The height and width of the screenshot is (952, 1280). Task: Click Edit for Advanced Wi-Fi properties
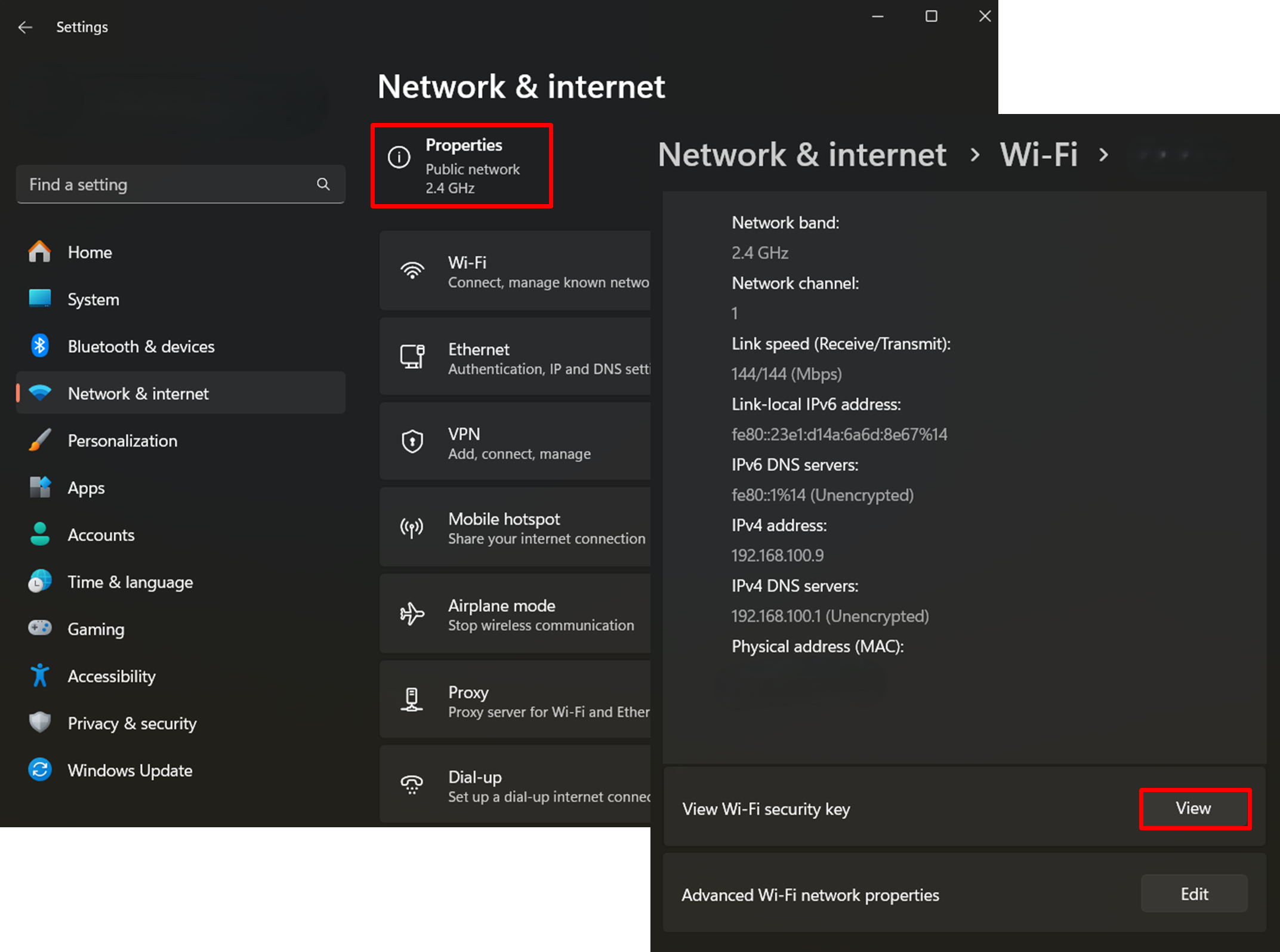(1195, 894)
